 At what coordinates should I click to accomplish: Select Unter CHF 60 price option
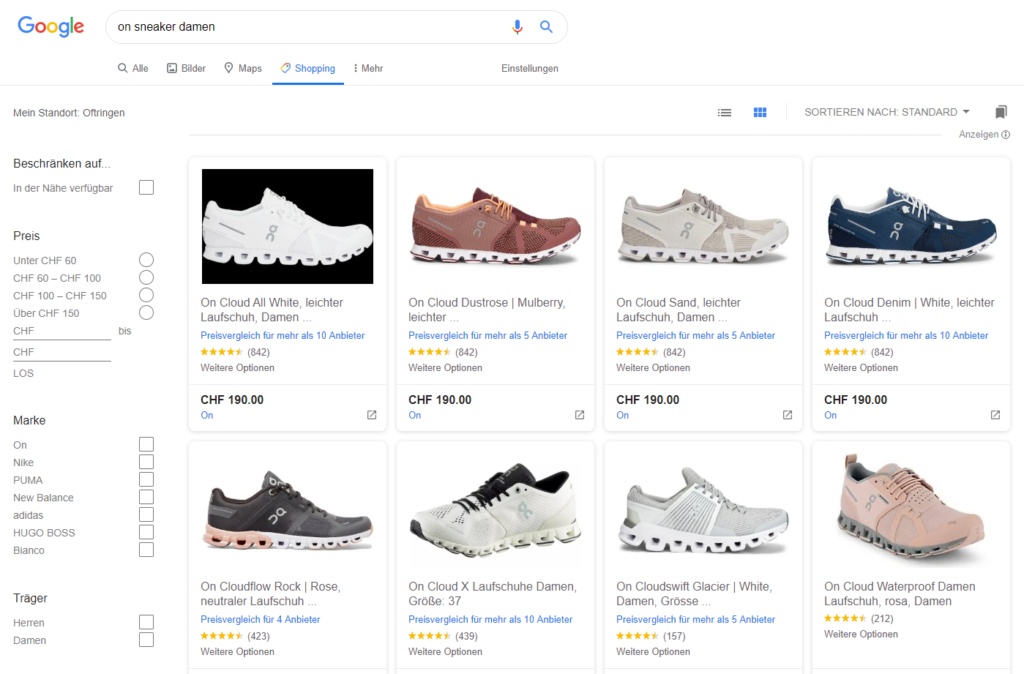tap(146, 260)
